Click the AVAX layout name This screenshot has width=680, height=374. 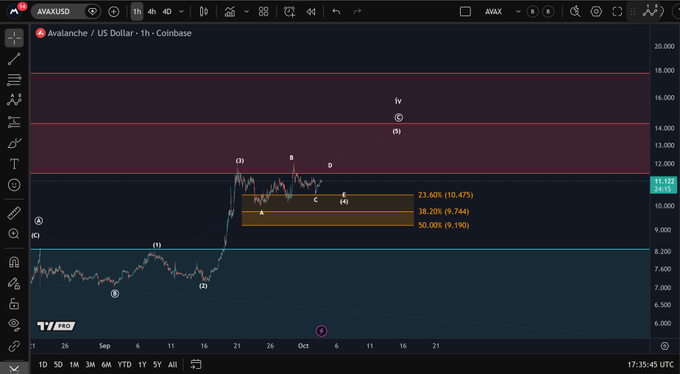point(493,12)
